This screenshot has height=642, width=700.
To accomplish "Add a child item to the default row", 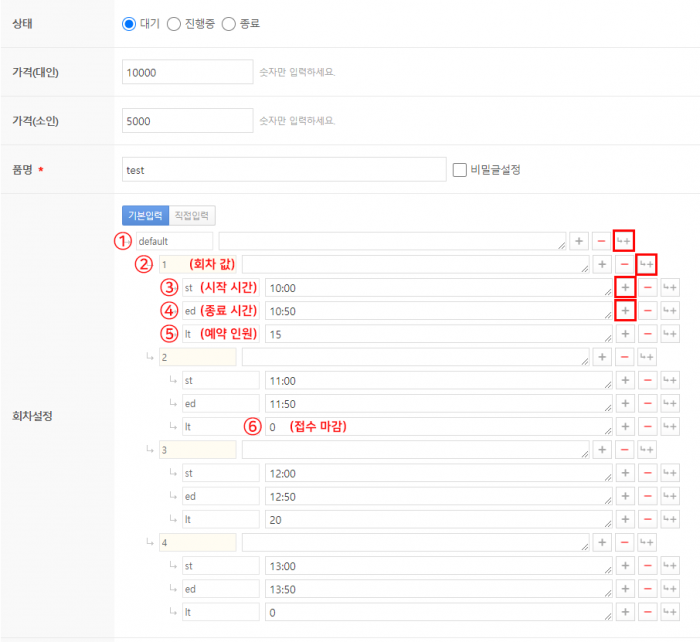I will [624, 241].
